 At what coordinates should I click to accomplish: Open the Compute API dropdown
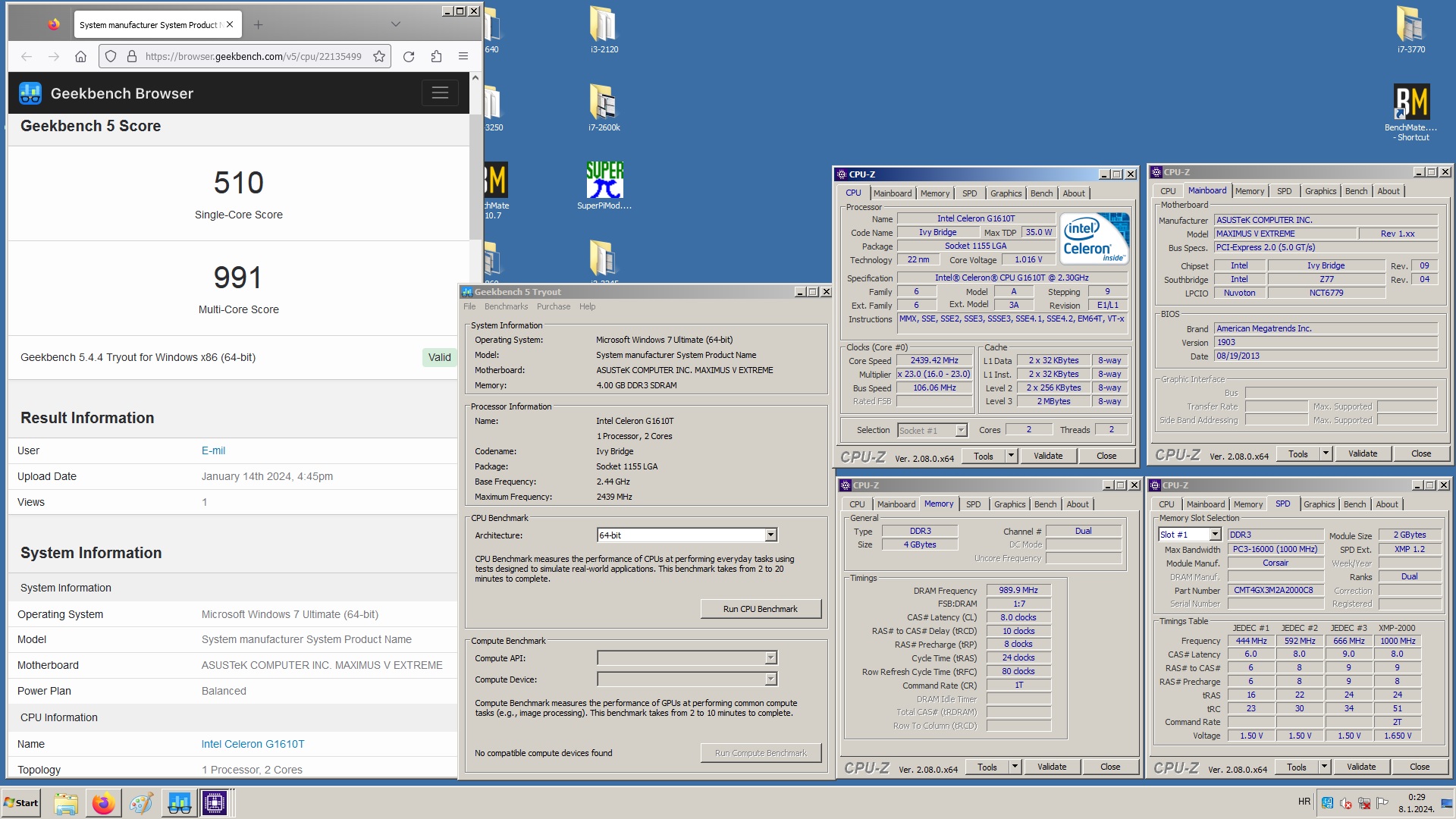click(687, 658)
